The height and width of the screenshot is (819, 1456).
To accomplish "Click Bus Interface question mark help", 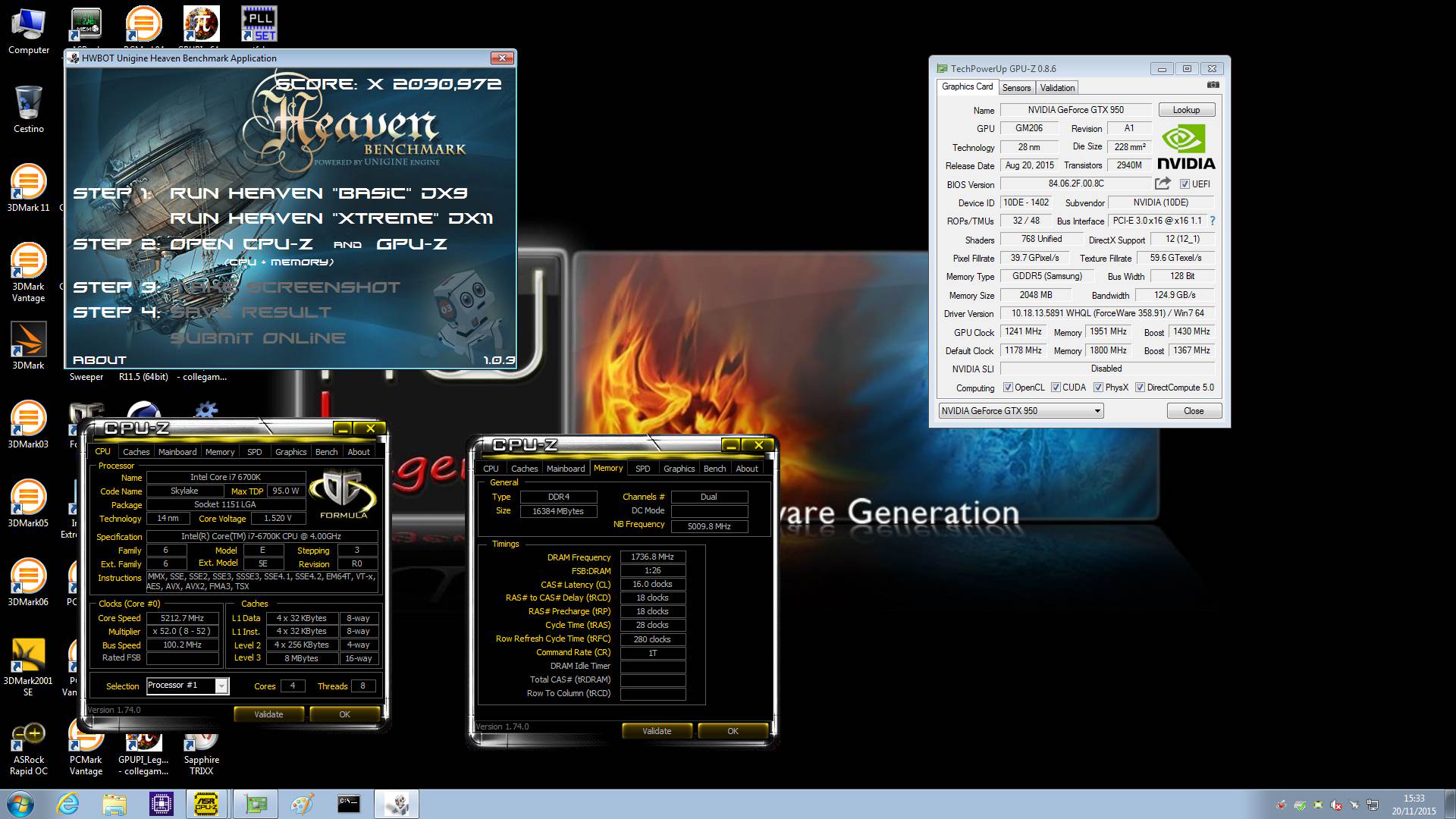I will [1212, 221].
